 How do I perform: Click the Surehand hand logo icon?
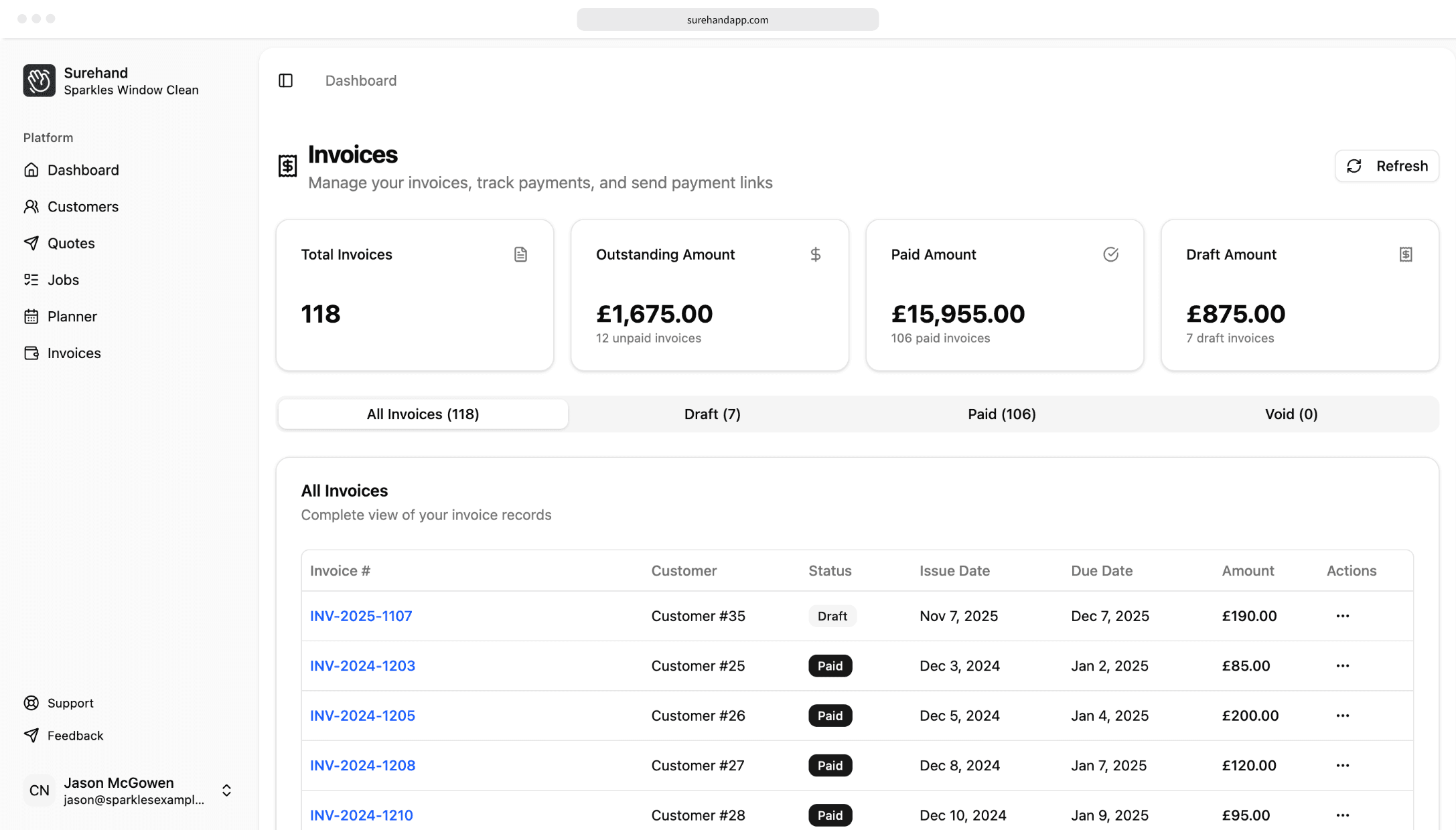click(x=40, y=80)
